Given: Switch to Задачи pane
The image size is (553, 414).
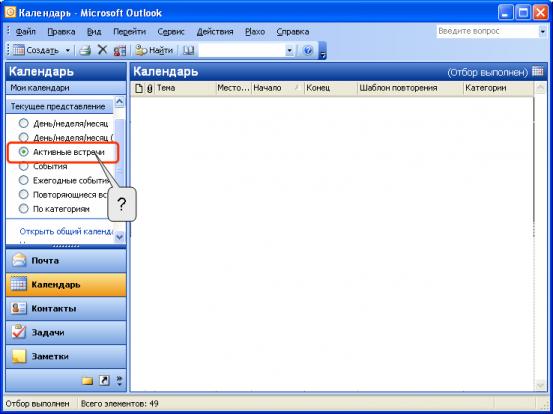Looking at the screenshot, I should pyautogui.click(x=66, y=333).
